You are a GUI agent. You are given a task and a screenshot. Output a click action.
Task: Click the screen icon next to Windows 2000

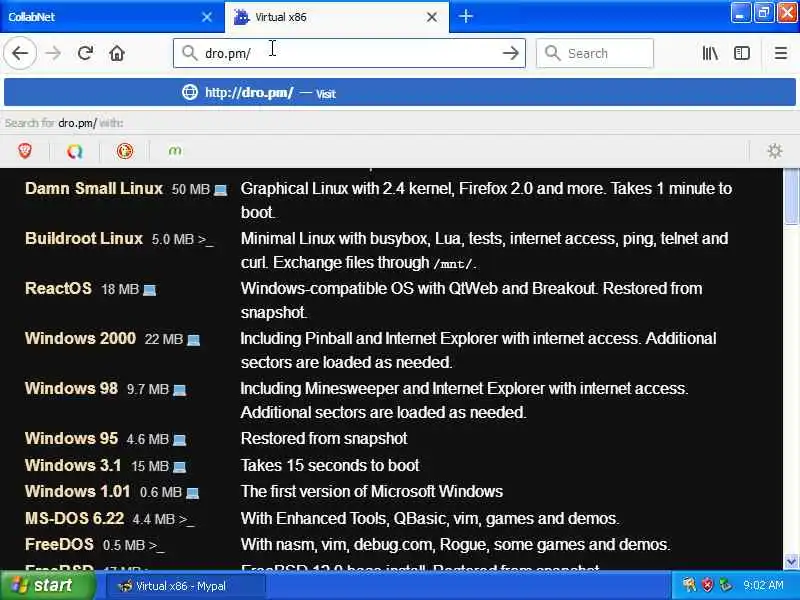[193, 340]
